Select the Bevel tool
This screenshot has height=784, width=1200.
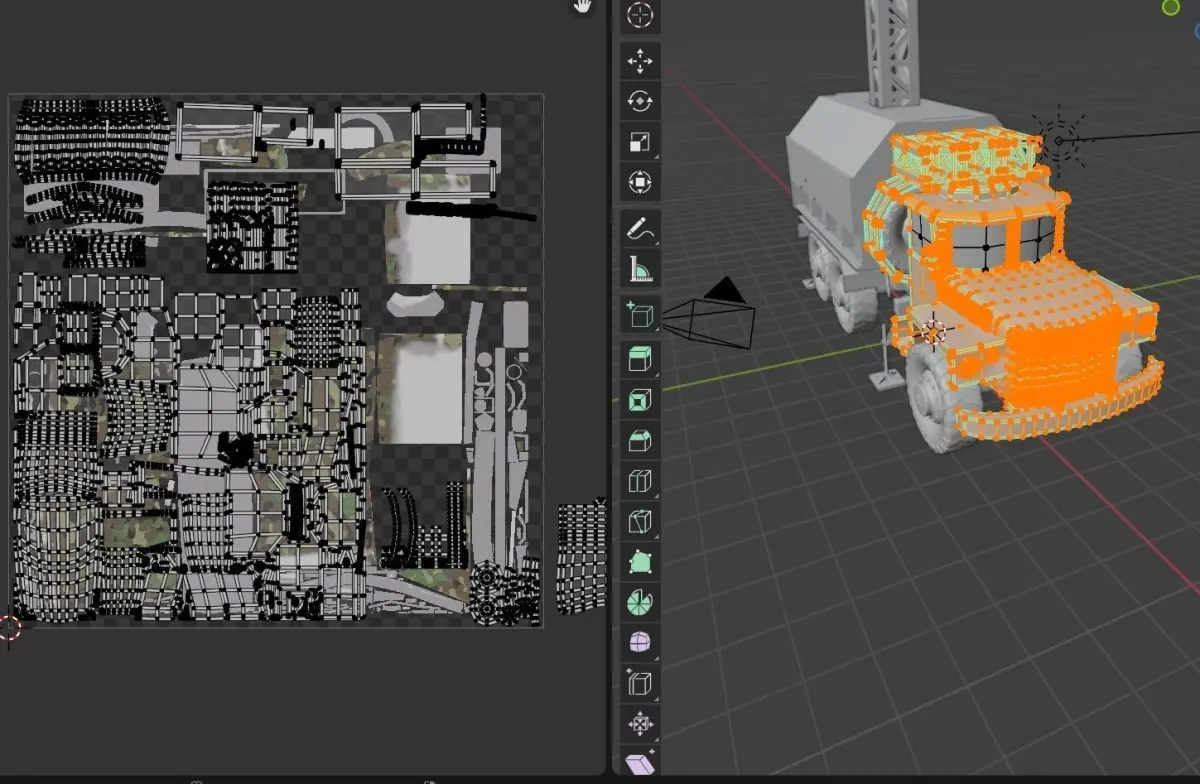(x=640, y=441)
